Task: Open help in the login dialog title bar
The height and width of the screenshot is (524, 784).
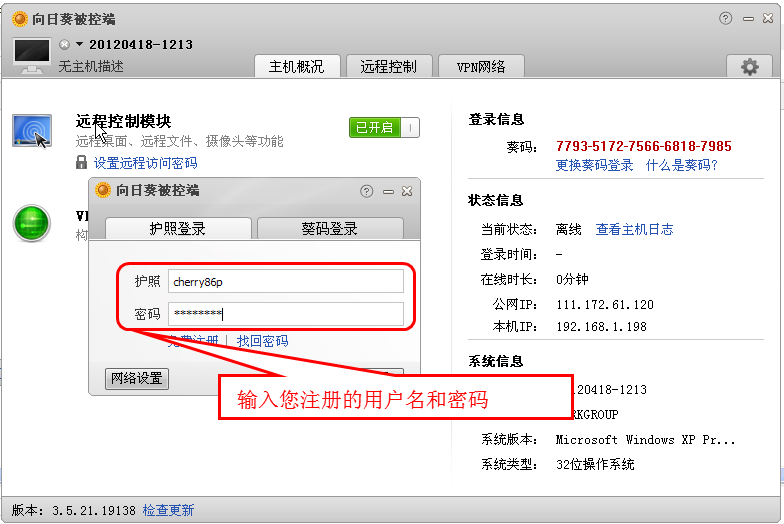Action: 366,191
